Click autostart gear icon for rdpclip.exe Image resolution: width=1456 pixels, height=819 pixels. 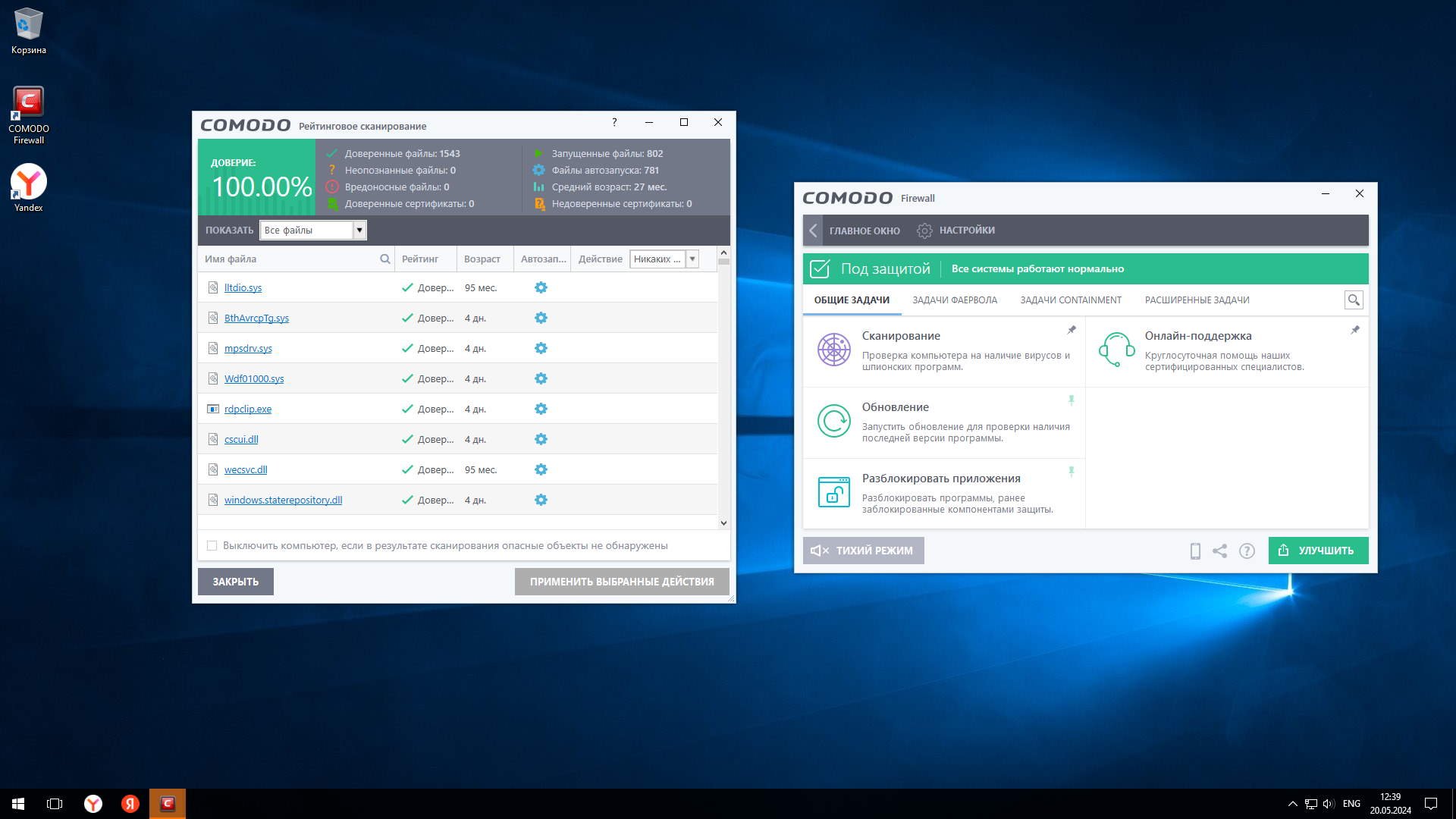coord(541,409)
